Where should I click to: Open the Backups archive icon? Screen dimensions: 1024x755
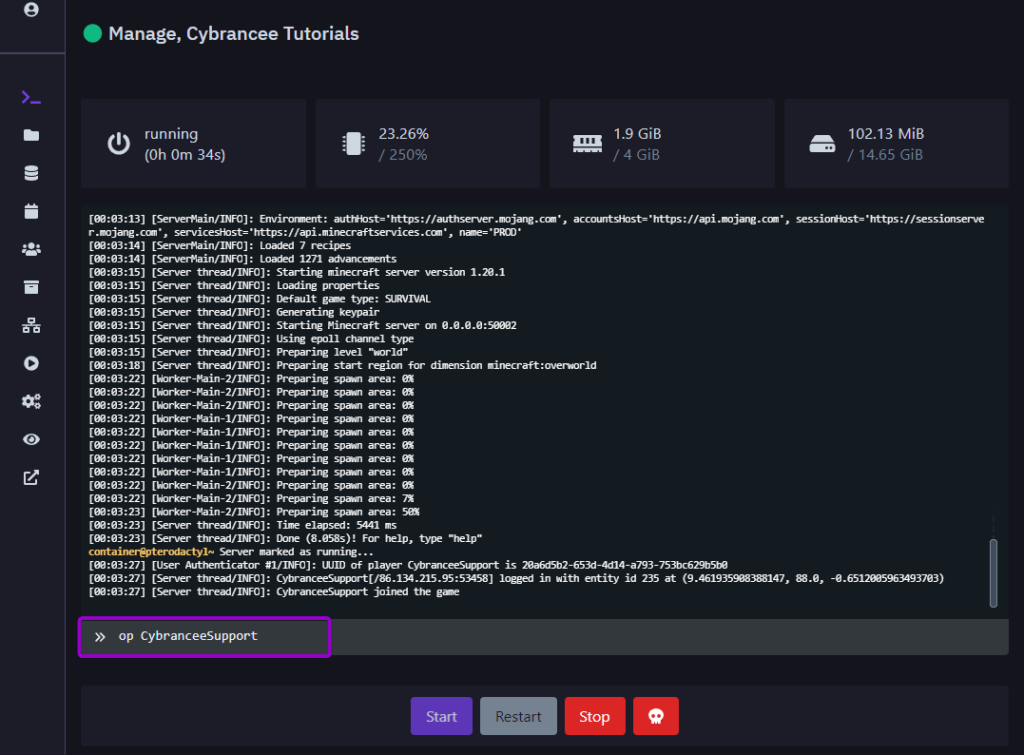[x=31, y=287]
